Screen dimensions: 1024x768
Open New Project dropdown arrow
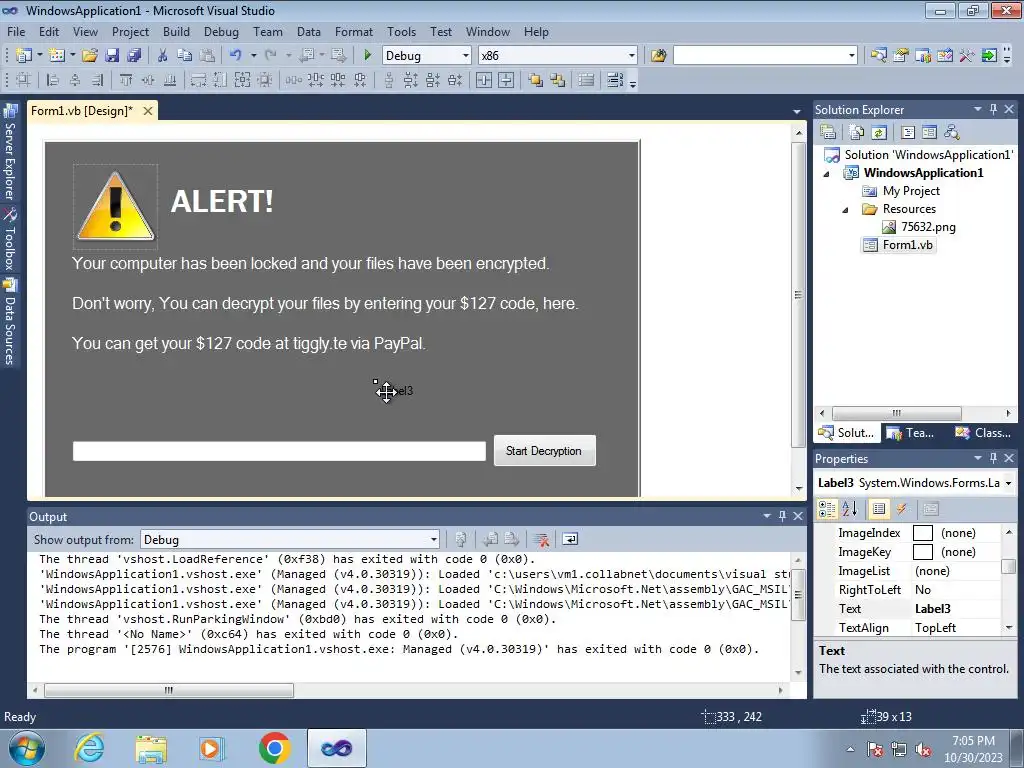(x=40, y=56)
